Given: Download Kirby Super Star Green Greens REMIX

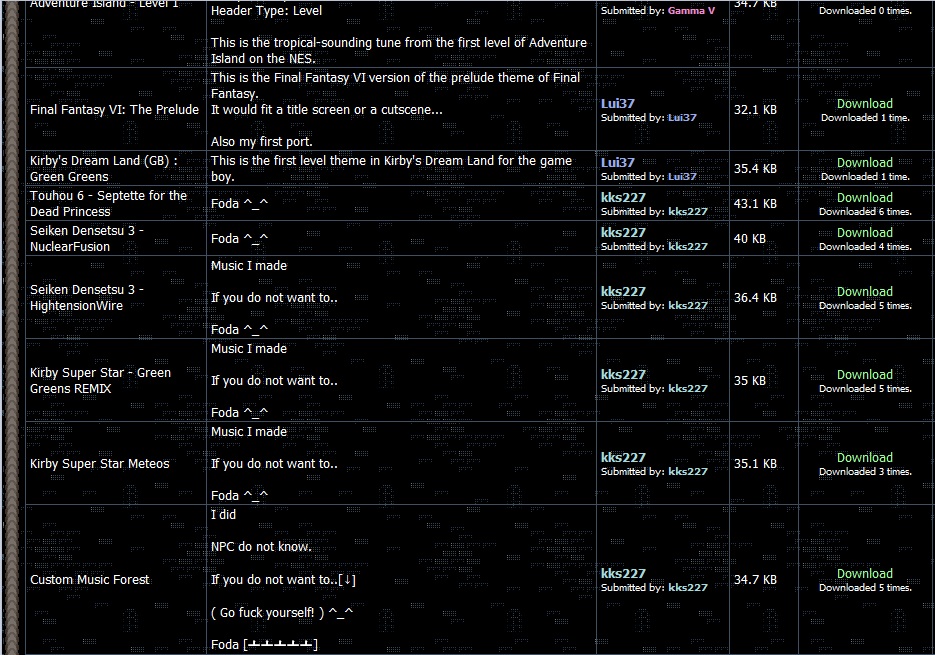Looking at the screenshot, I should pyautogui.click(x=865, y=375).
